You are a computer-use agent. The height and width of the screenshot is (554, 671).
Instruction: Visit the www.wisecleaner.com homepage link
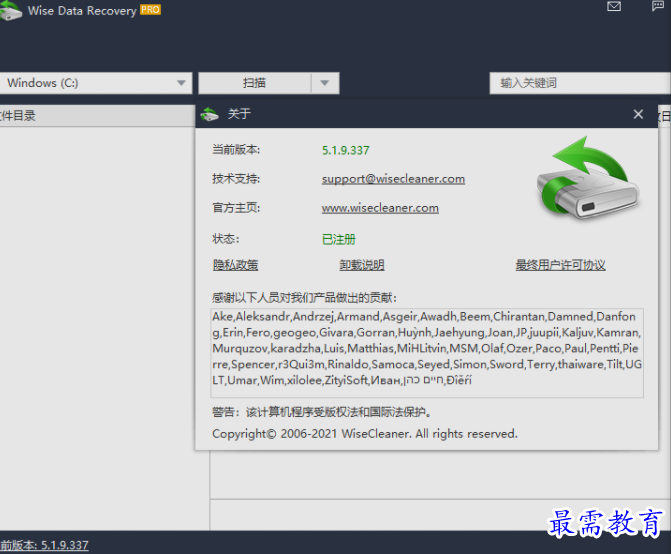[380, 208]
